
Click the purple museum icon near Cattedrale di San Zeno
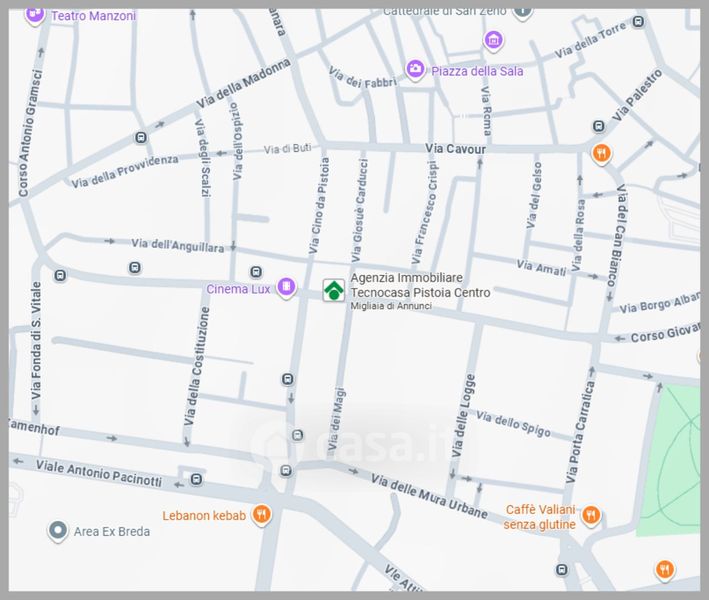[492, 40]
